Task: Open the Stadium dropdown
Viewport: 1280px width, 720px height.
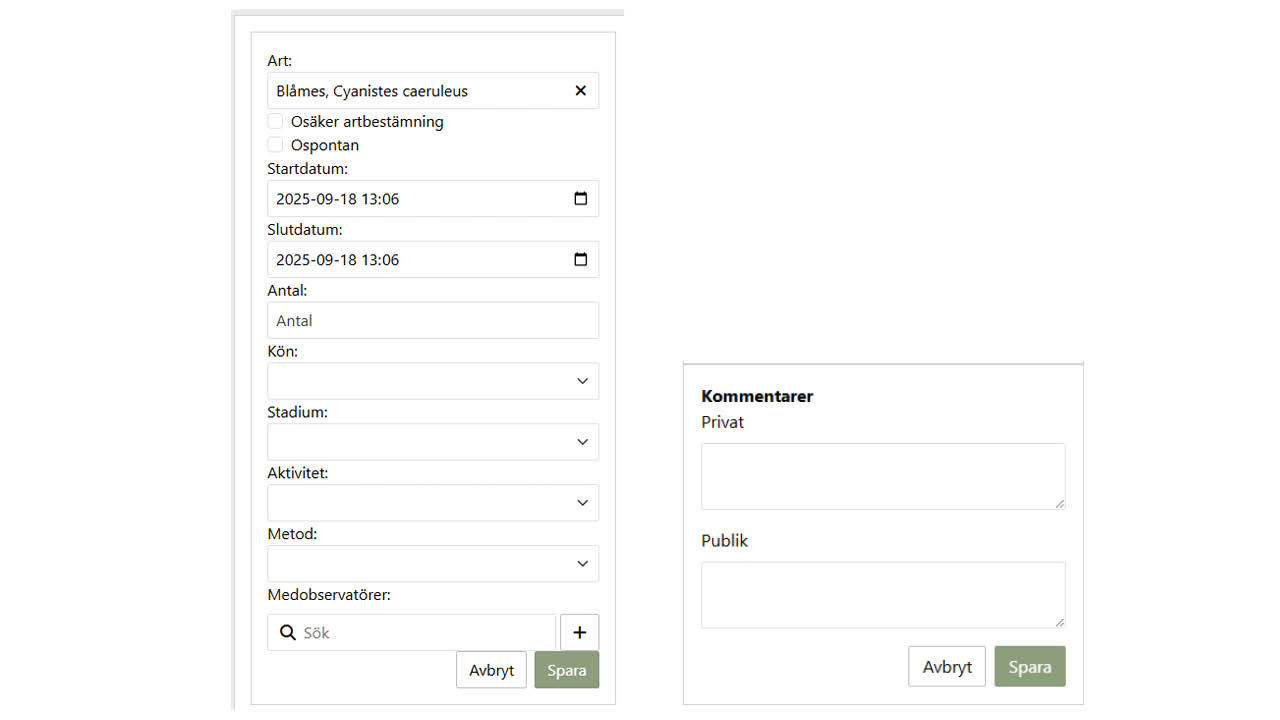Action: point(433,442)
